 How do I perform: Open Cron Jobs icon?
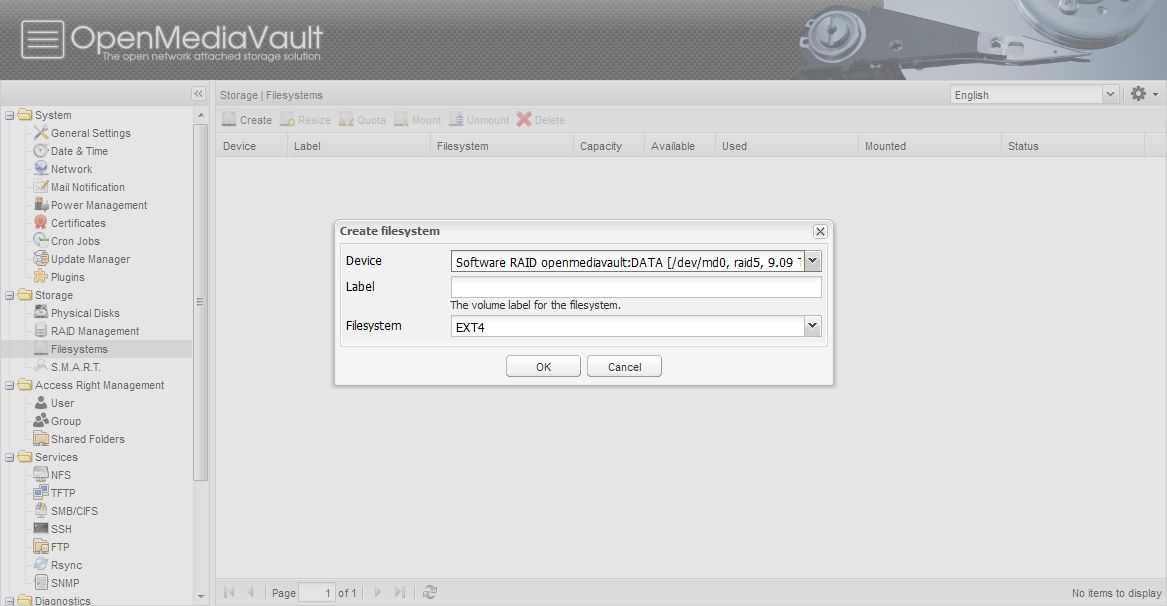click(41, 240)
